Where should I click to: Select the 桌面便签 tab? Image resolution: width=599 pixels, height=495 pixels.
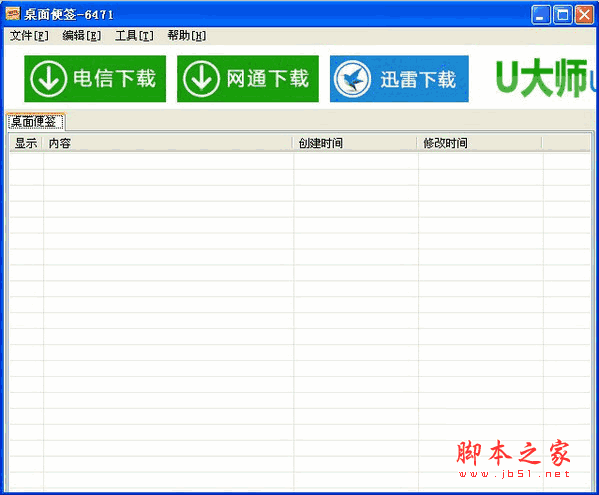point(36,122)
